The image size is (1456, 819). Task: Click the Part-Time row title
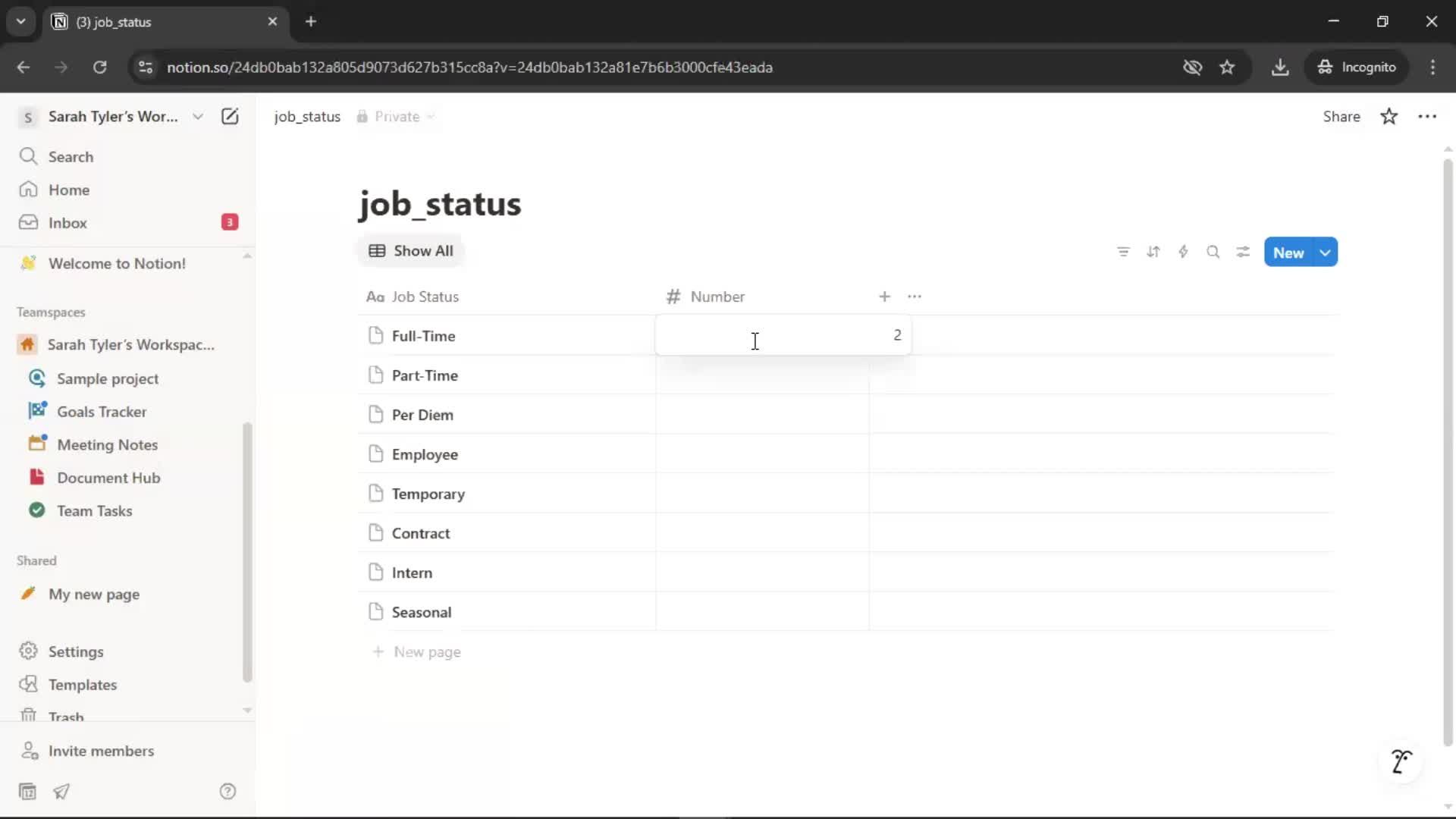click(x=425, y=375)
